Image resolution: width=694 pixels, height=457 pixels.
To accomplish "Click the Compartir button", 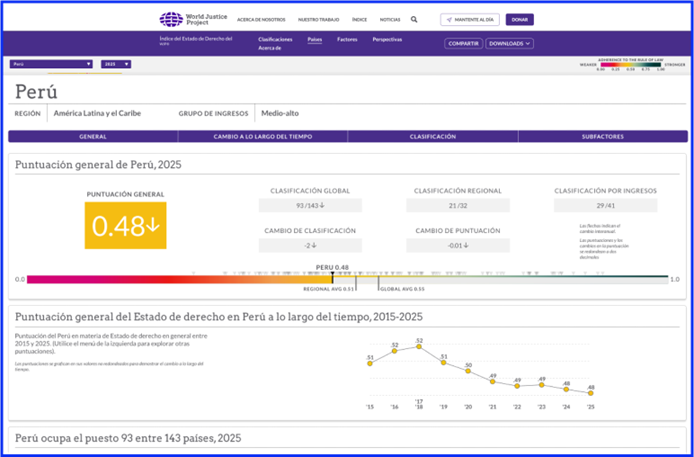I will click(x=464, y=43).
